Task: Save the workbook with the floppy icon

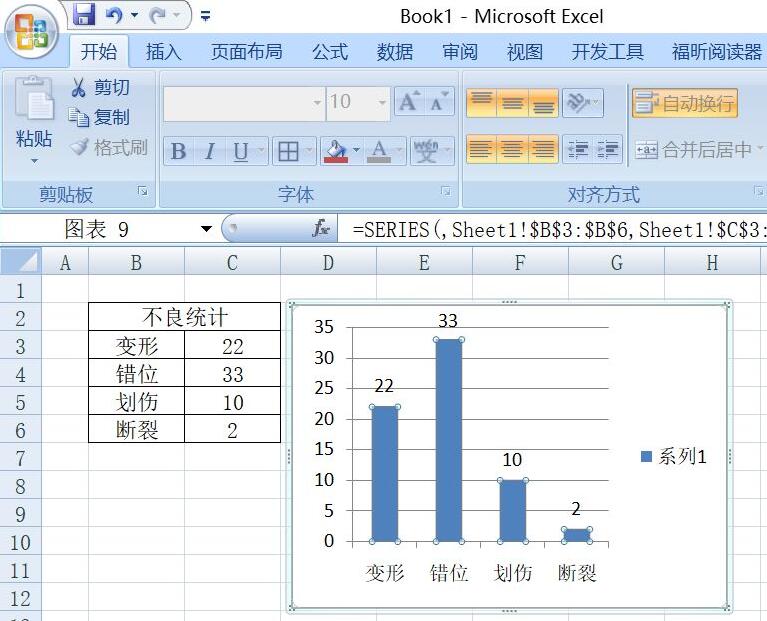Action: tap(84, 14)
